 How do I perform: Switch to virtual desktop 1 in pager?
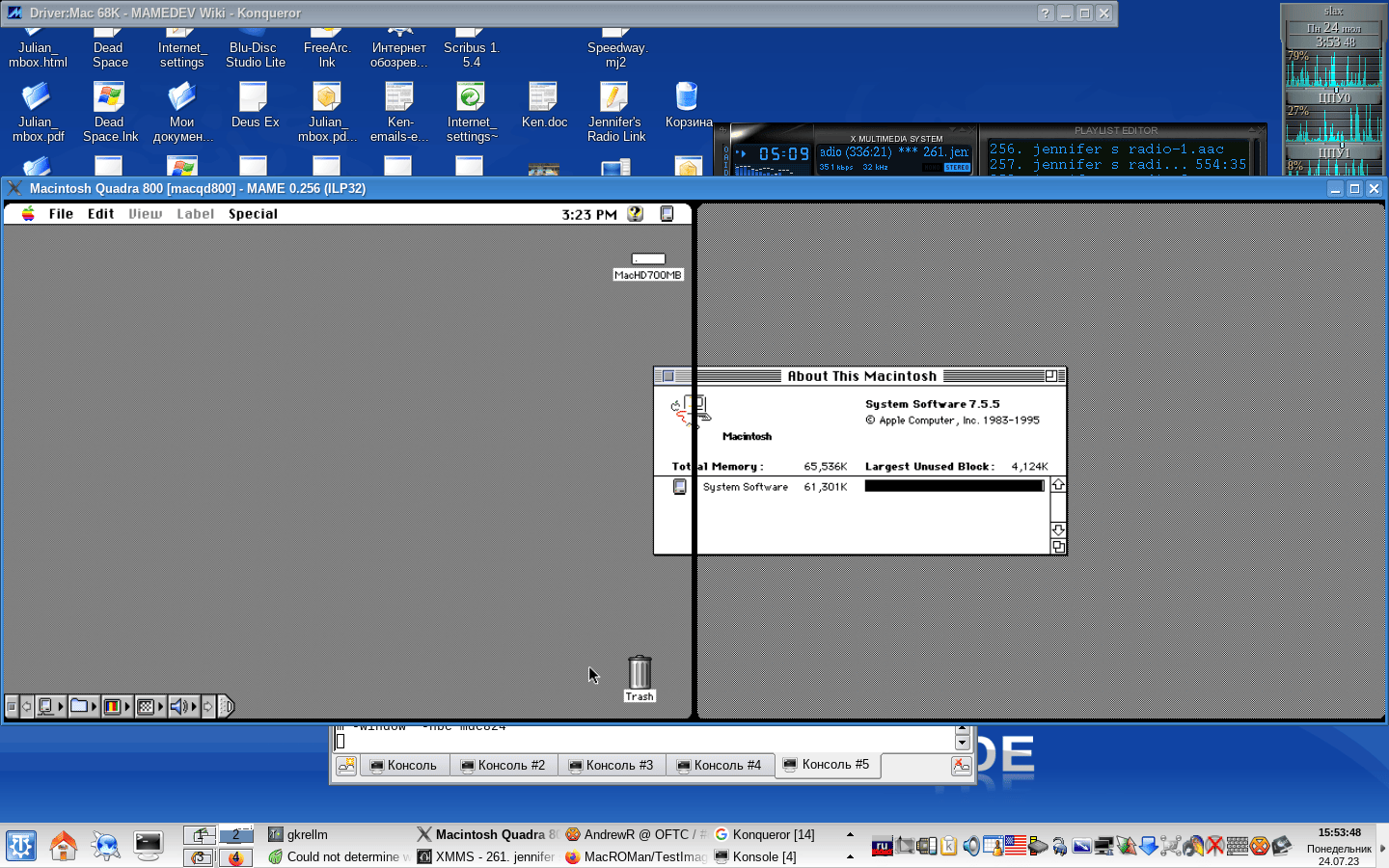200,835
